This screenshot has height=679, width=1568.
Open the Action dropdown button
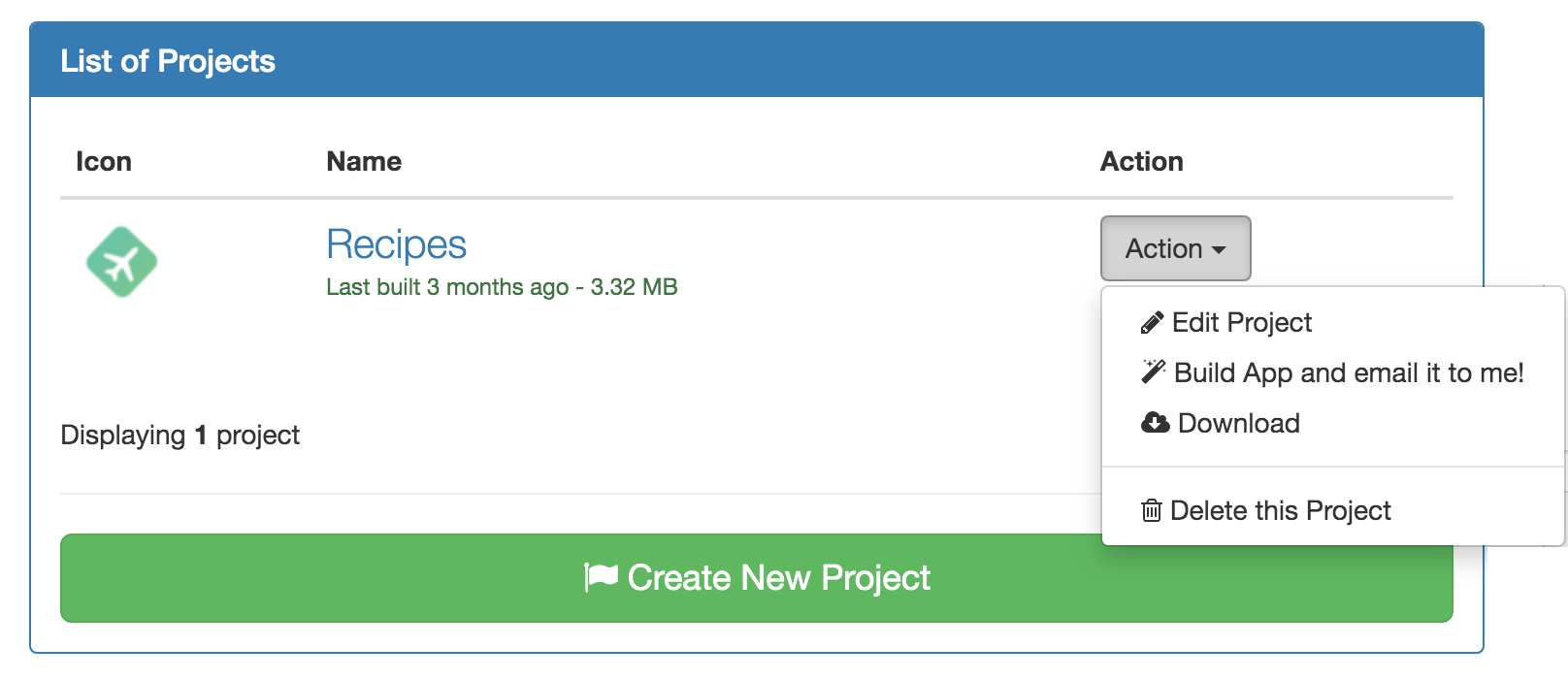click(x=1174, y=248)
